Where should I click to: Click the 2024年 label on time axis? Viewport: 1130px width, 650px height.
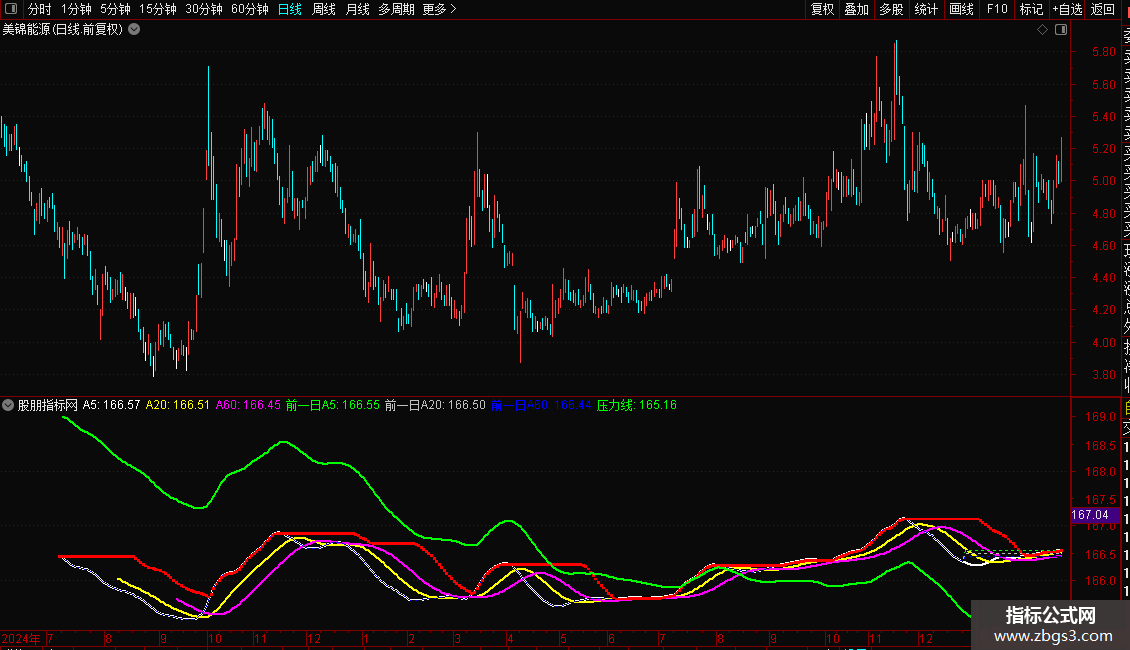coord(22,638)
